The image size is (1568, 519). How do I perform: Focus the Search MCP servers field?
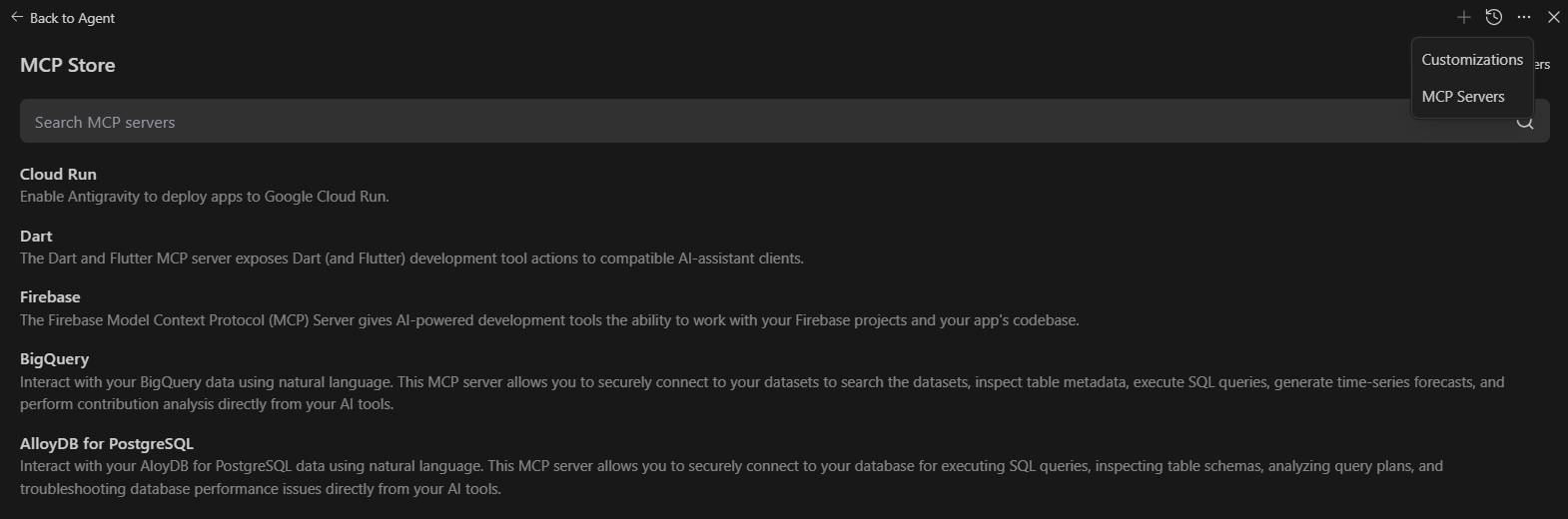pos(699,122)
